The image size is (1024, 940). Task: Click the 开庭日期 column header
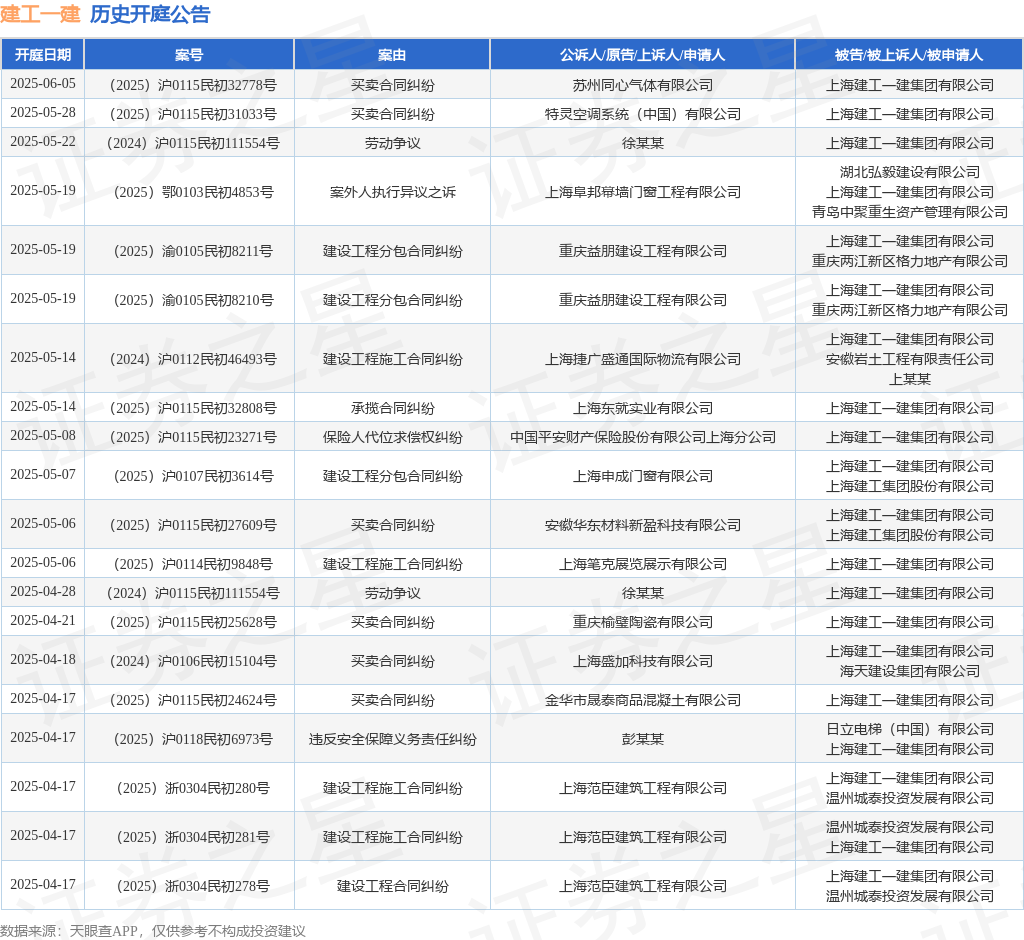pos(43,55)
